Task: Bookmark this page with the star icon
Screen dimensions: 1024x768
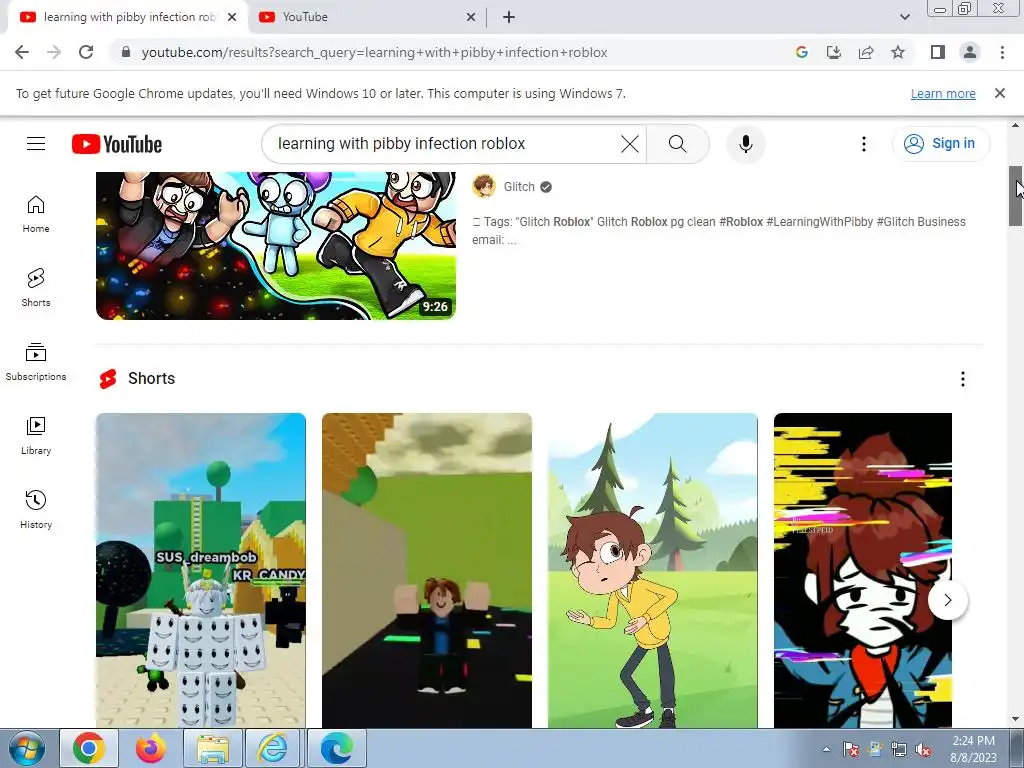Action: (x=898, y=52)
